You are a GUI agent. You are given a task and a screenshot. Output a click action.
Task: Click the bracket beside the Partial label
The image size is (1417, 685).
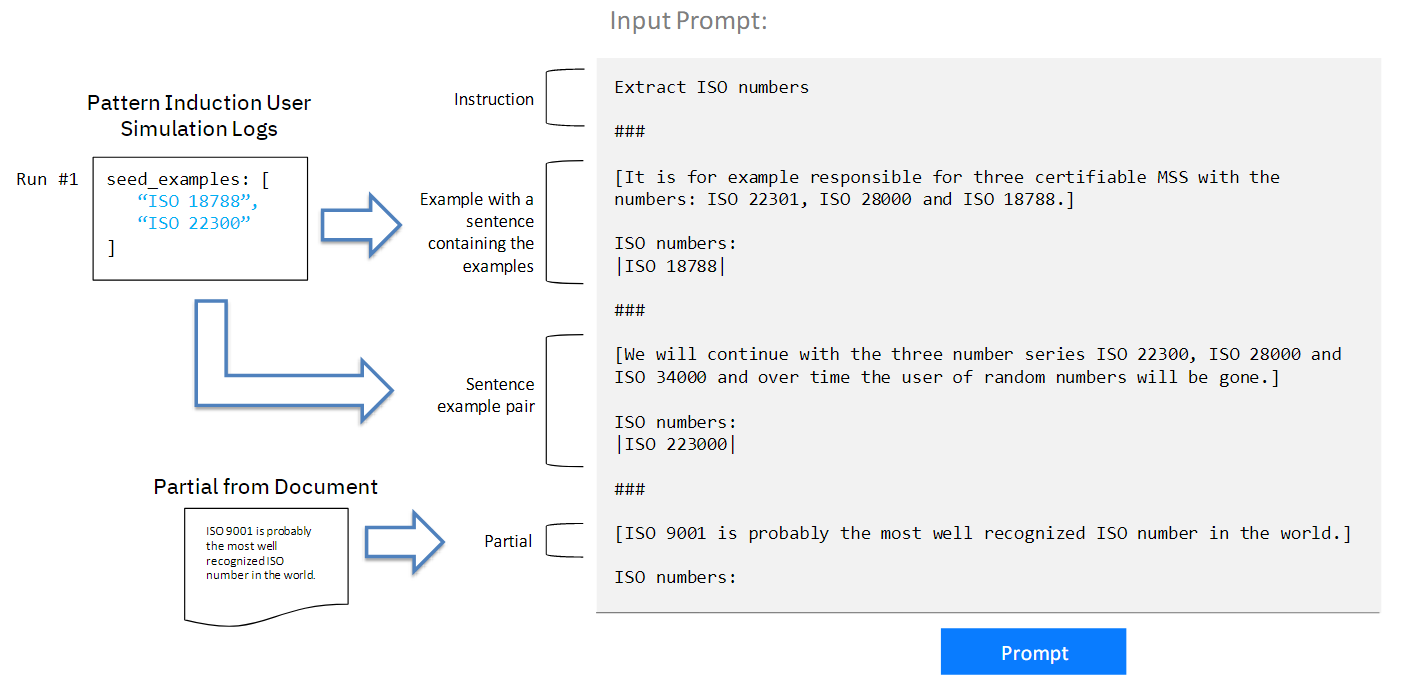point(565,540)
